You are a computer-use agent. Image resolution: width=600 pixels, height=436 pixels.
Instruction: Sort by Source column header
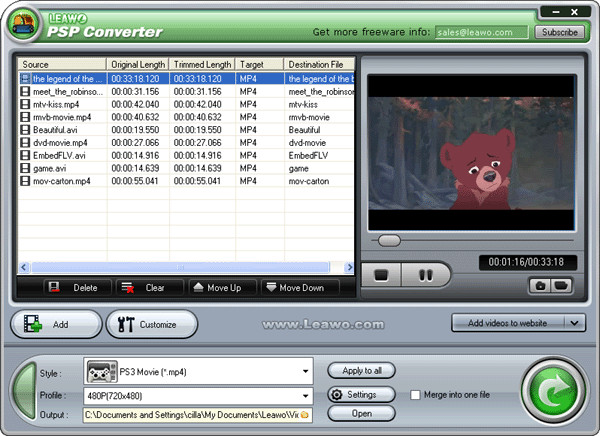pyautogui.click(x=62, y=64)
